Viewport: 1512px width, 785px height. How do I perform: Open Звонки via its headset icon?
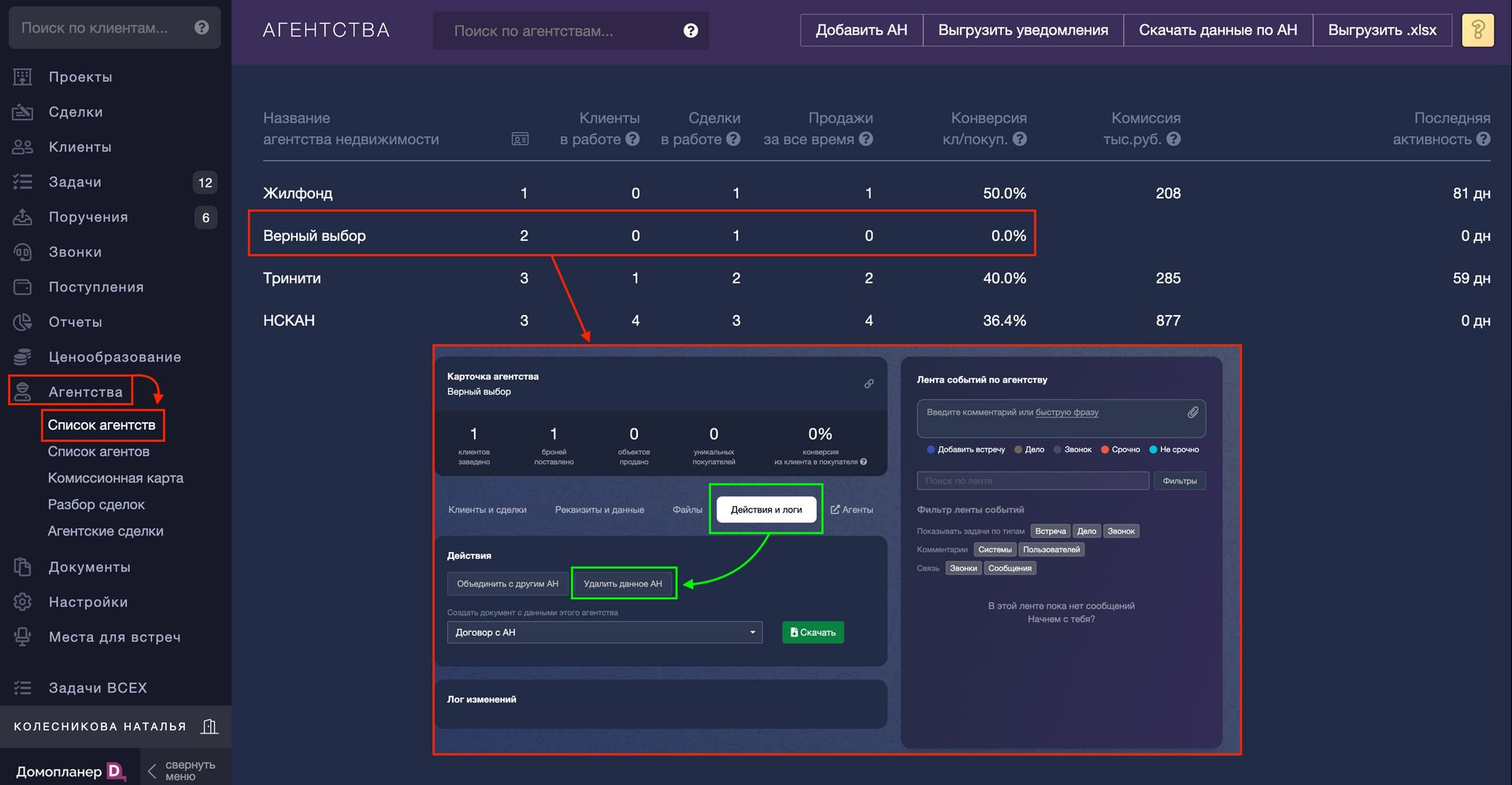[22, 252]
